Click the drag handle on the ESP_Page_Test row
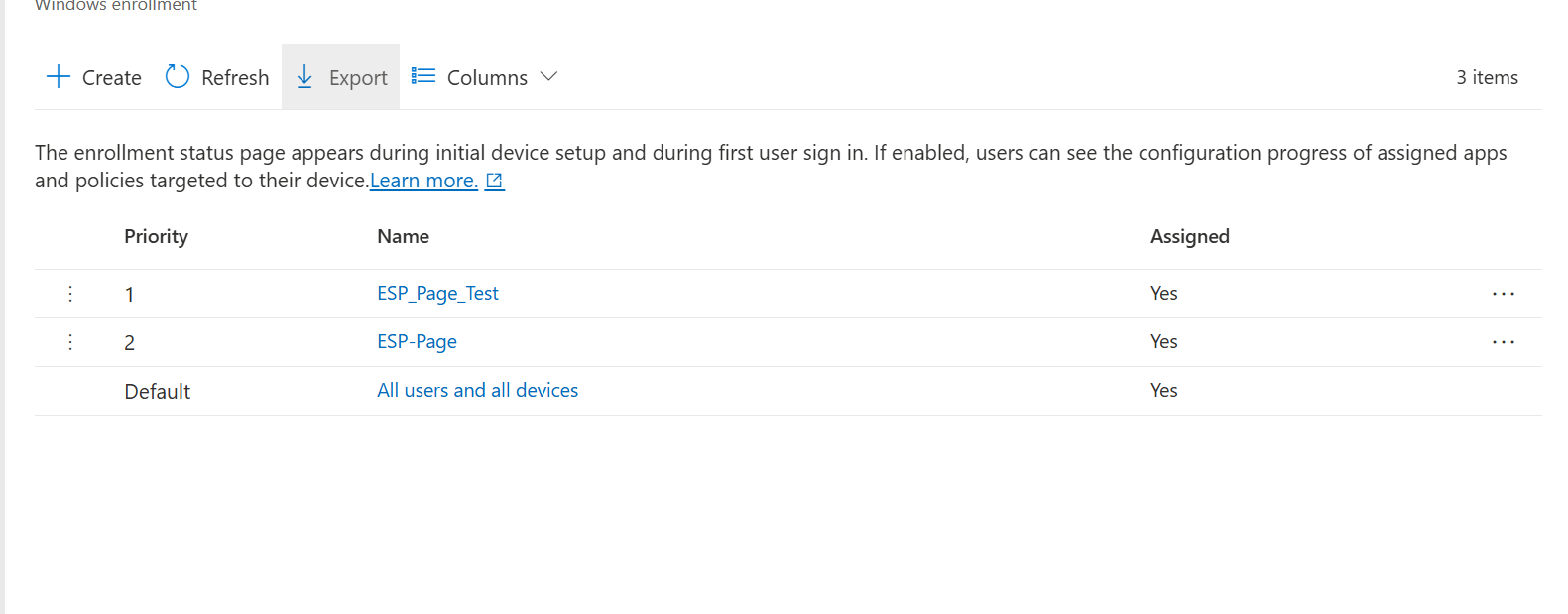 point(70,294)
